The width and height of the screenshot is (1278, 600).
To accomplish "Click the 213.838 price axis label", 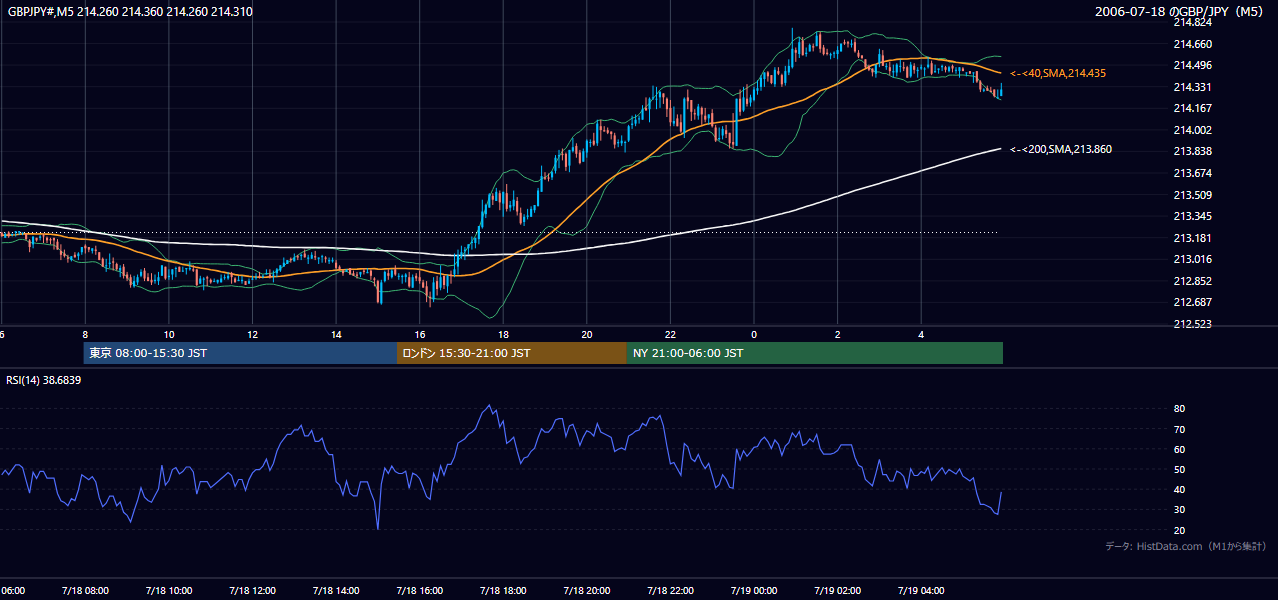I will 1192,152.
